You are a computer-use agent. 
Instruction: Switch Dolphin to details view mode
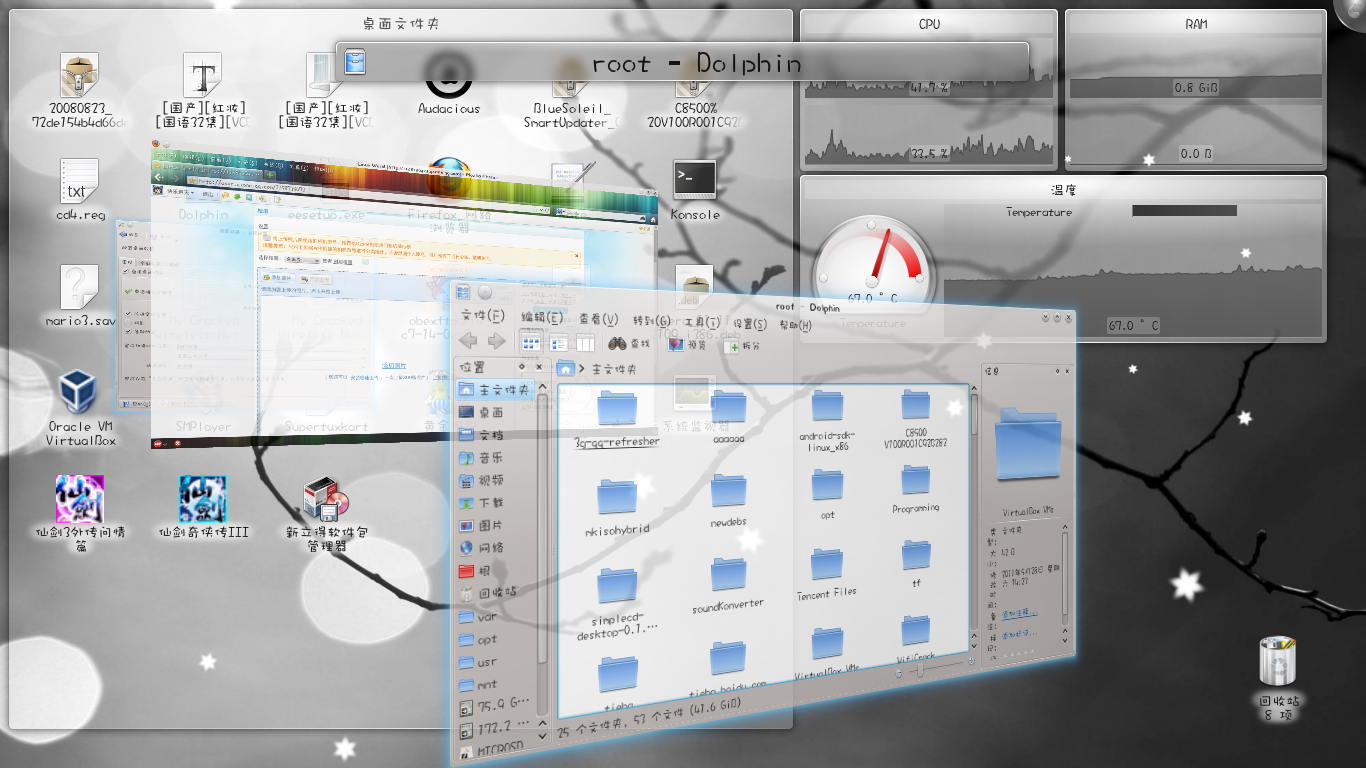coord(559,343)
